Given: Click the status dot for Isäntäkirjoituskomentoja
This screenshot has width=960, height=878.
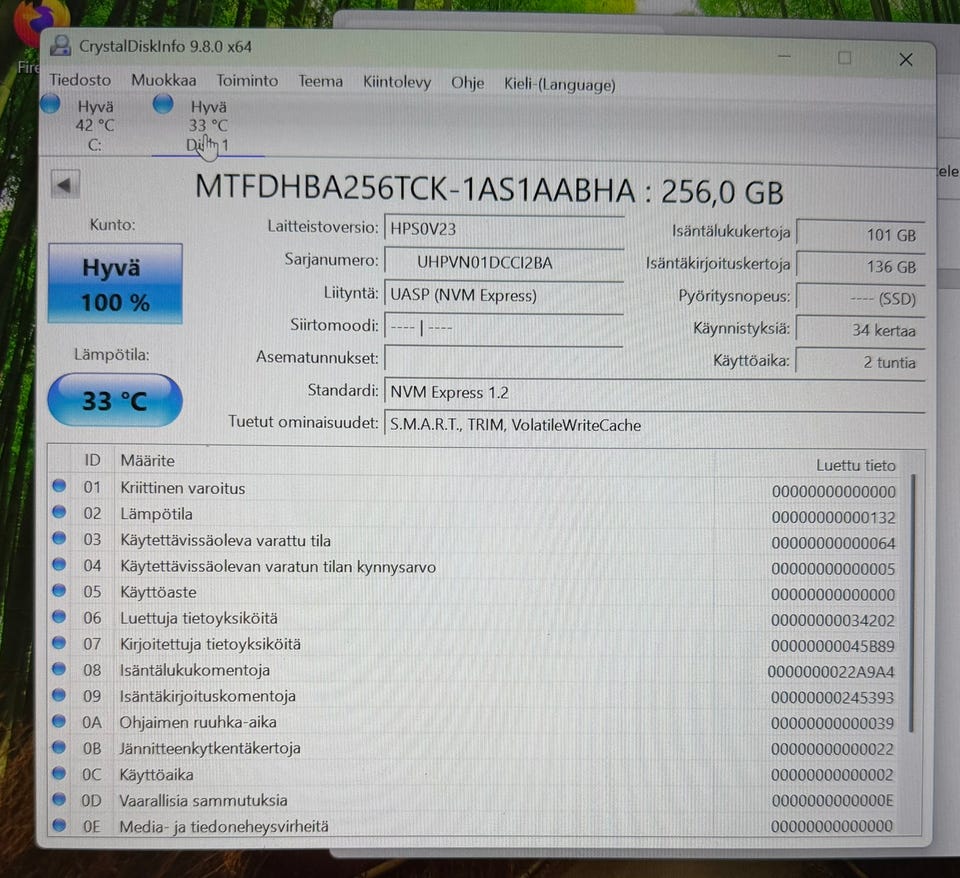Looking at the screenshot, I should (x=59, y=695).
